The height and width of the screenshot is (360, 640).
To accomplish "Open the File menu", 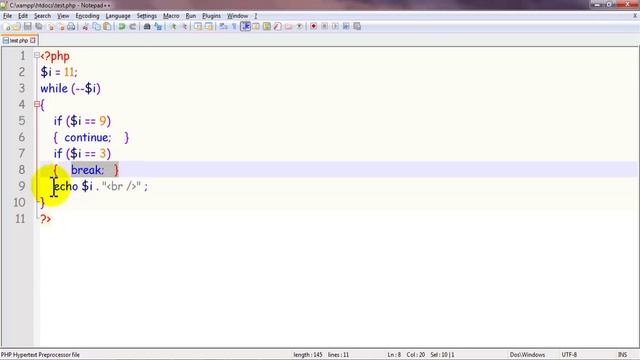I will coord(7,16).
